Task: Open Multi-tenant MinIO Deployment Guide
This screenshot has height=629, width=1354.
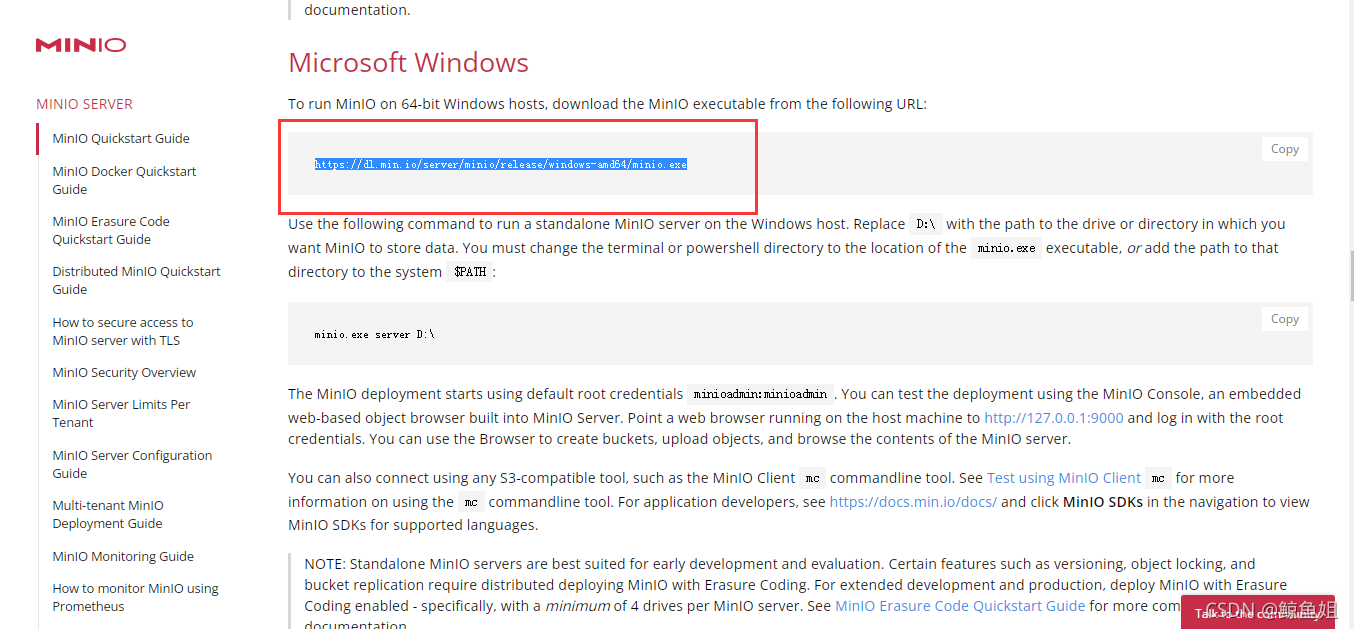Action: (x=108, y=514)
